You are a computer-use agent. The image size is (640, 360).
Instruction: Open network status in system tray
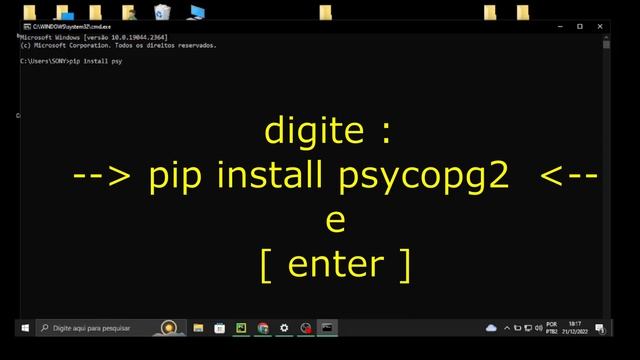pos(528,328)
